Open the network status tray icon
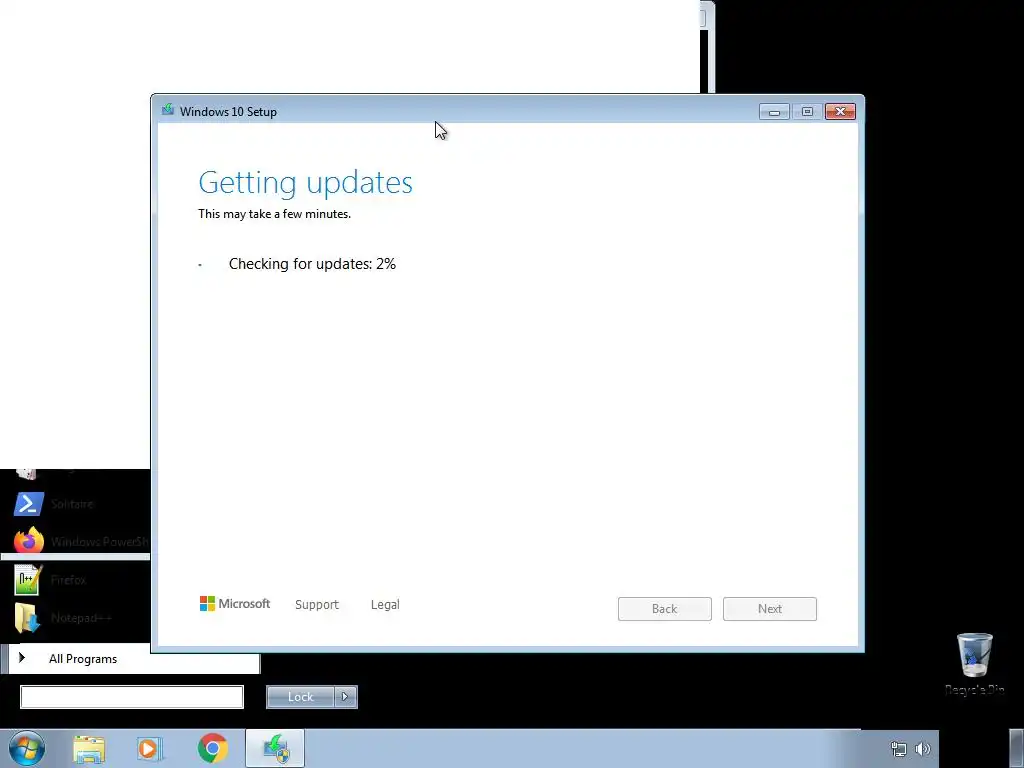Viewport: 1024px width, 768px height. (899, 749)
